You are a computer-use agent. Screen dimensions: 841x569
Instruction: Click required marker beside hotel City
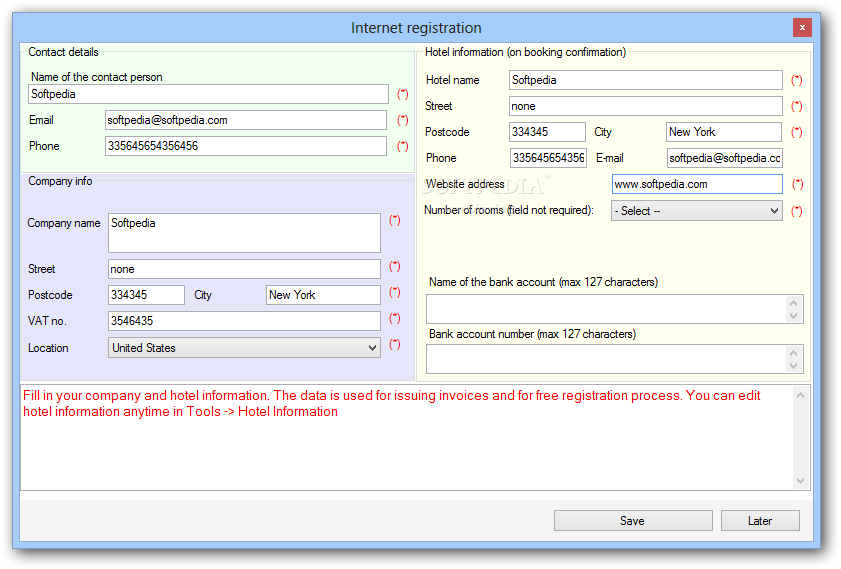pos(796,132)
